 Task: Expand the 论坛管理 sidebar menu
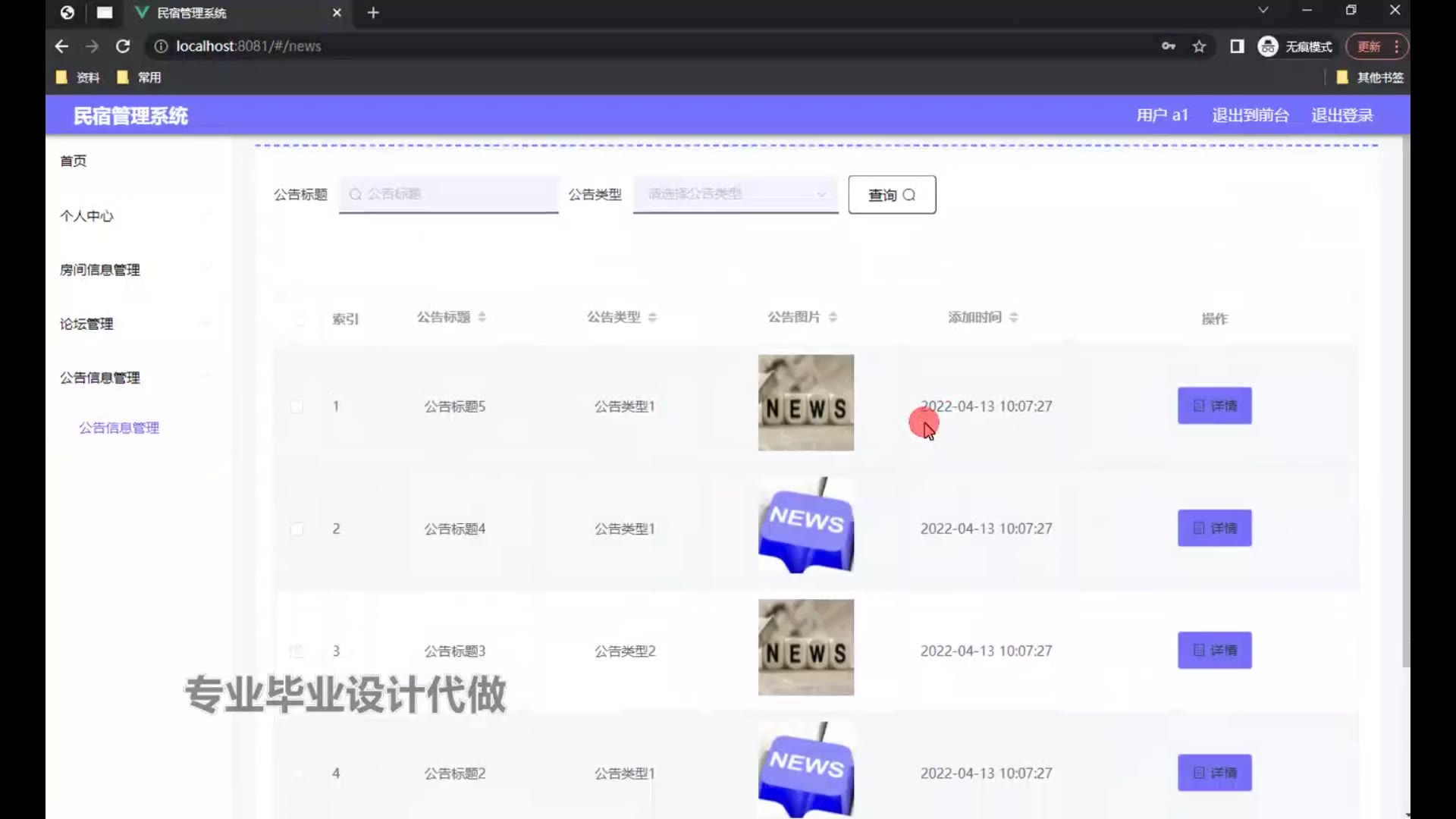coord(86,324)
